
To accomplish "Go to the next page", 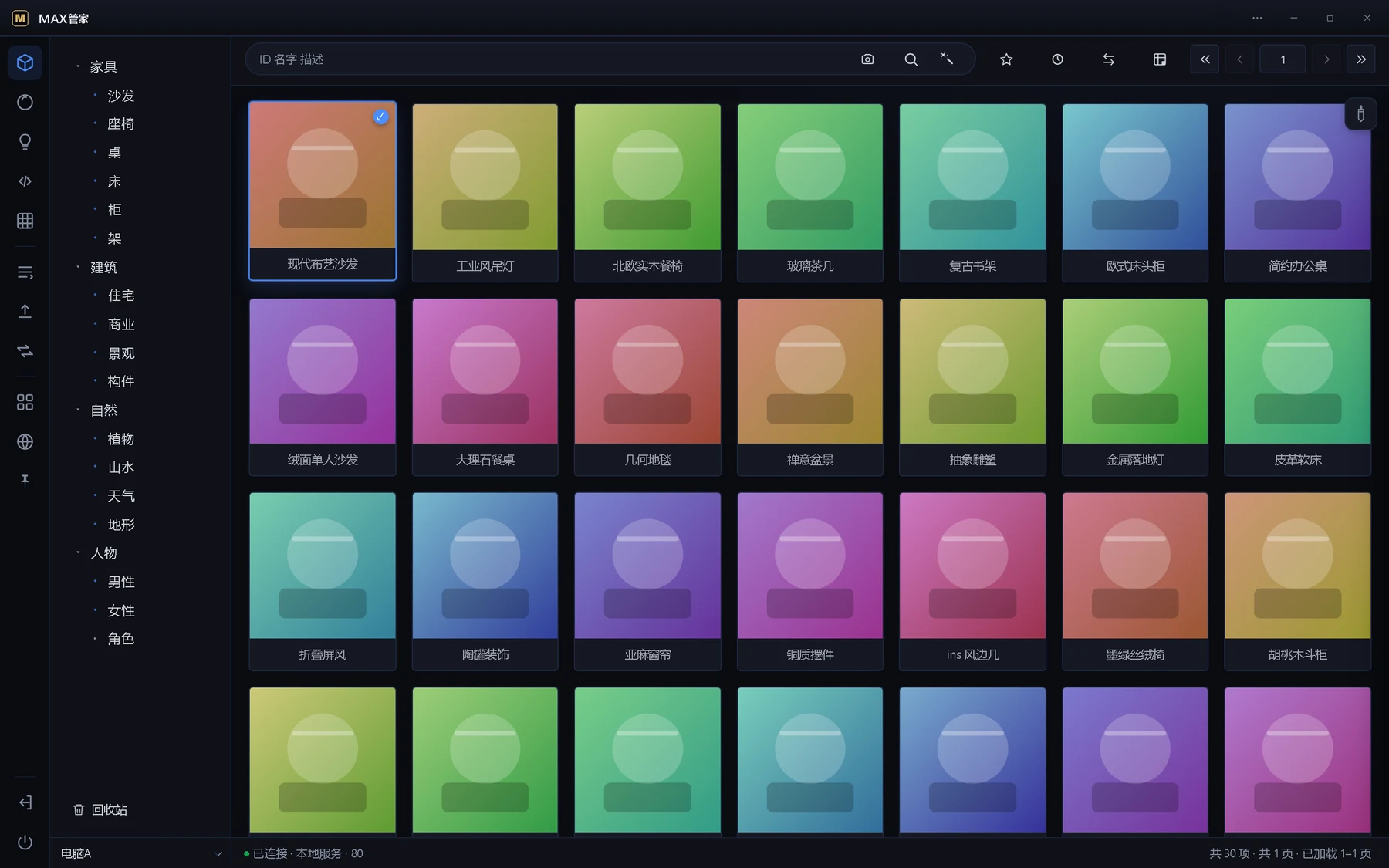I will pyautogui.click(x=1326, y=59).
